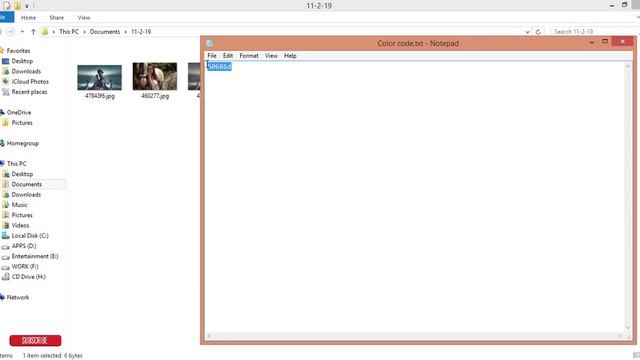The width and height of the screenshot is (640, 360).
Task: Click the Search 11-2-19 box
Action: 595,31
